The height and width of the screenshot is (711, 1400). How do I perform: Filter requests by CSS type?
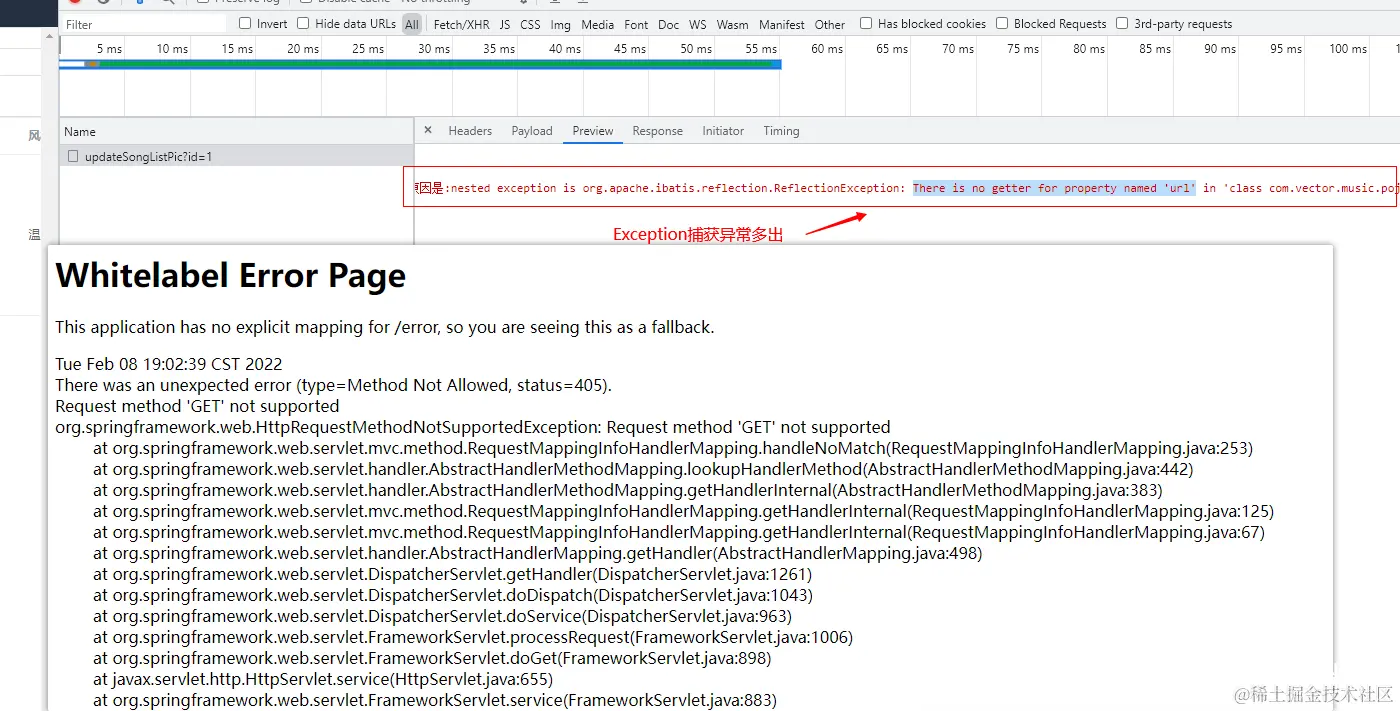point(530,24)
